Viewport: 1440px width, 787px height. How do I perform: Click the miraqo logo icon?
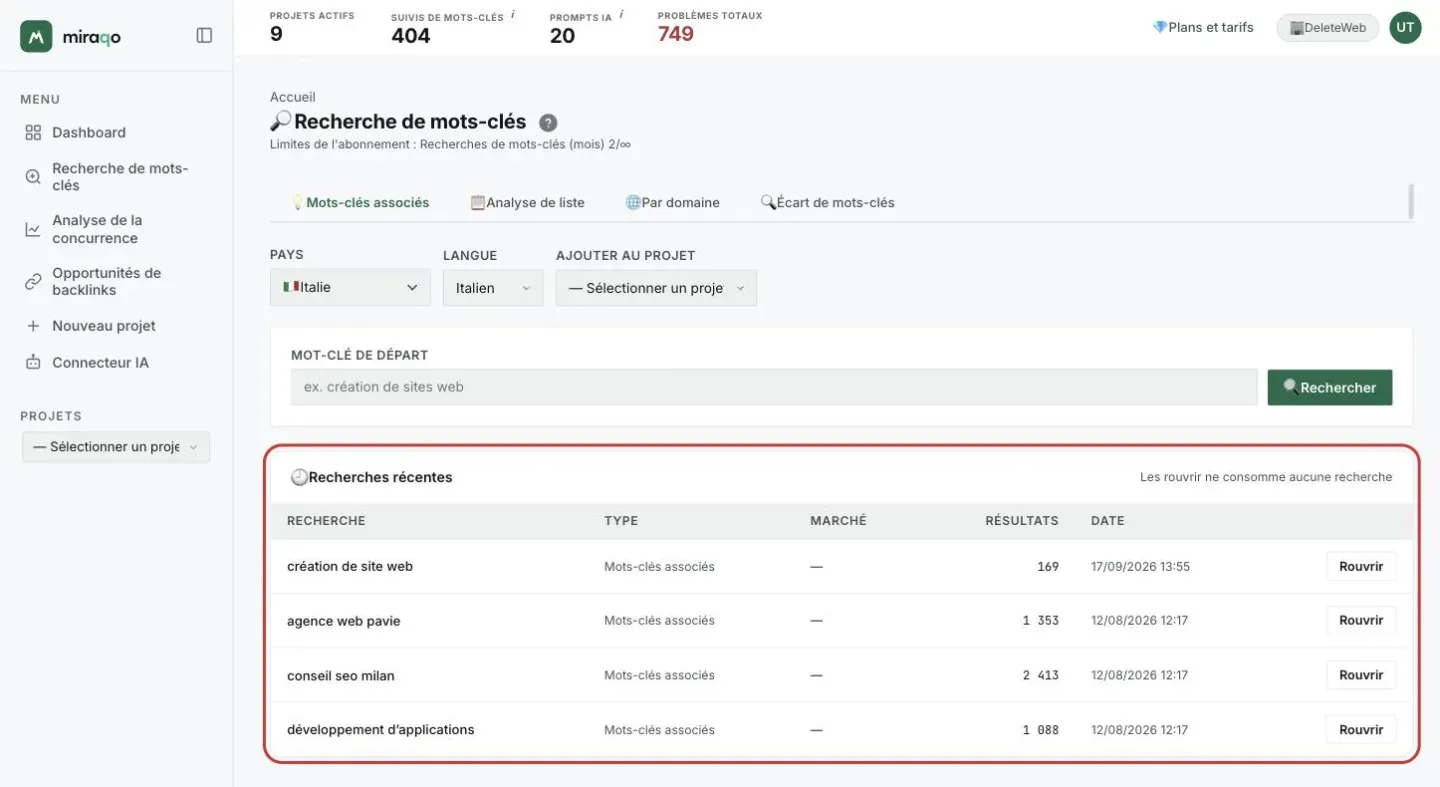[x=36, y=36]
